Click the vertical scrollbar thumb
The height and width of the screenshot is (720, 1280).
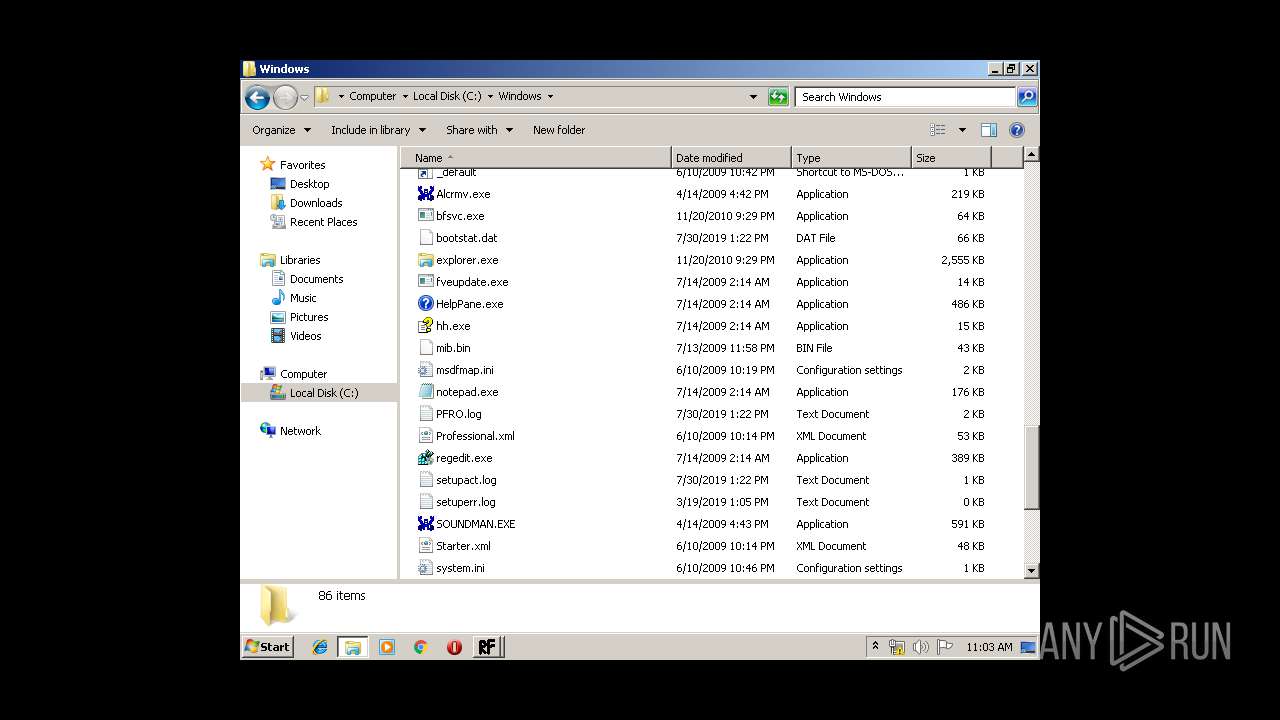pyautogui.click(x=1031, y=468)
